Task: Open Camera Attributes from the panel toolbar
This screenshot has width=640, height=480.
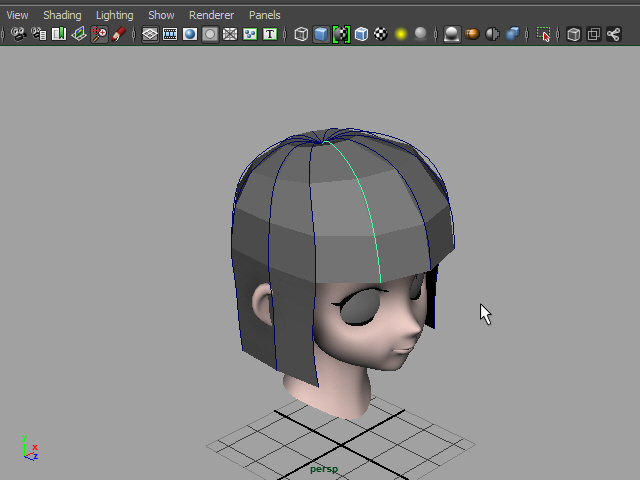Action: click(x=39, y=34)
